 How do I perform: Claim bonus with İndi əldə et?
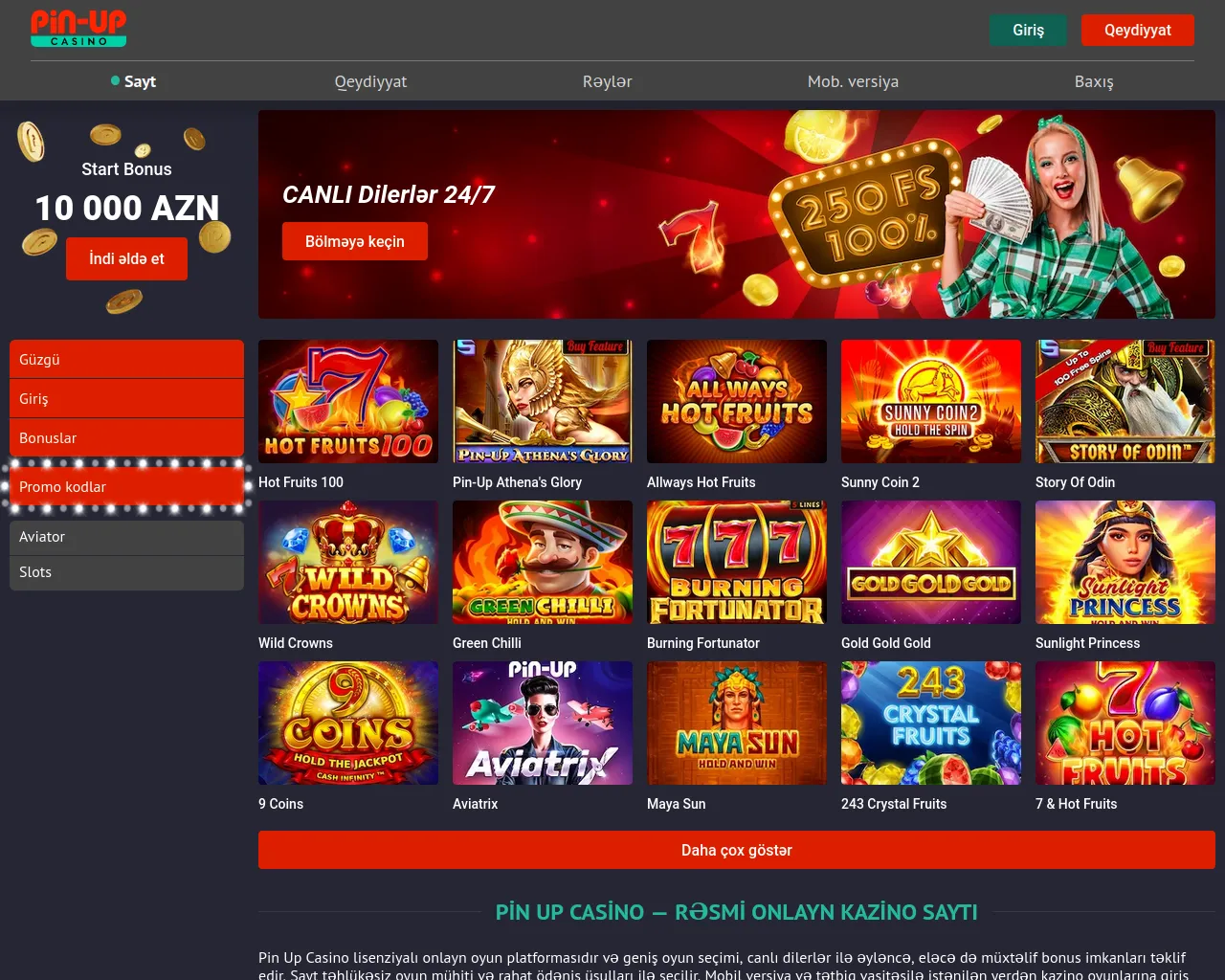126,259
